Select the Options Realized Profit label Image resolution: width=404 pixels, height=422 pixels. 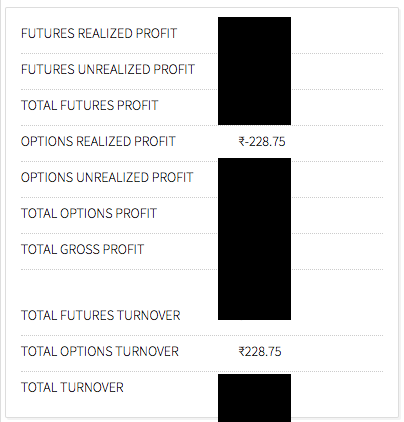coord(98,142)
